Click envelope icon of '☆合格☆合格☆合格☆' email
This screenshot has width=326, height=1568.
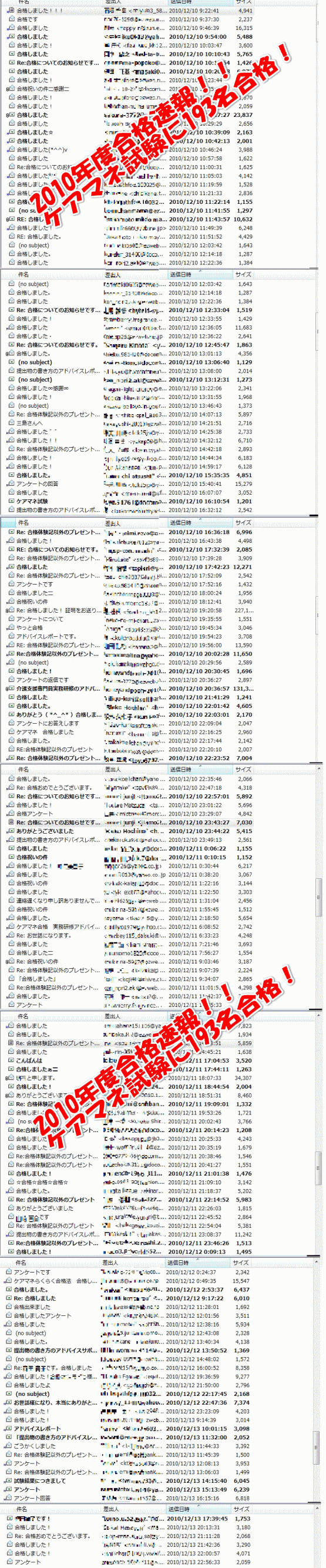tap(11, 1182)
